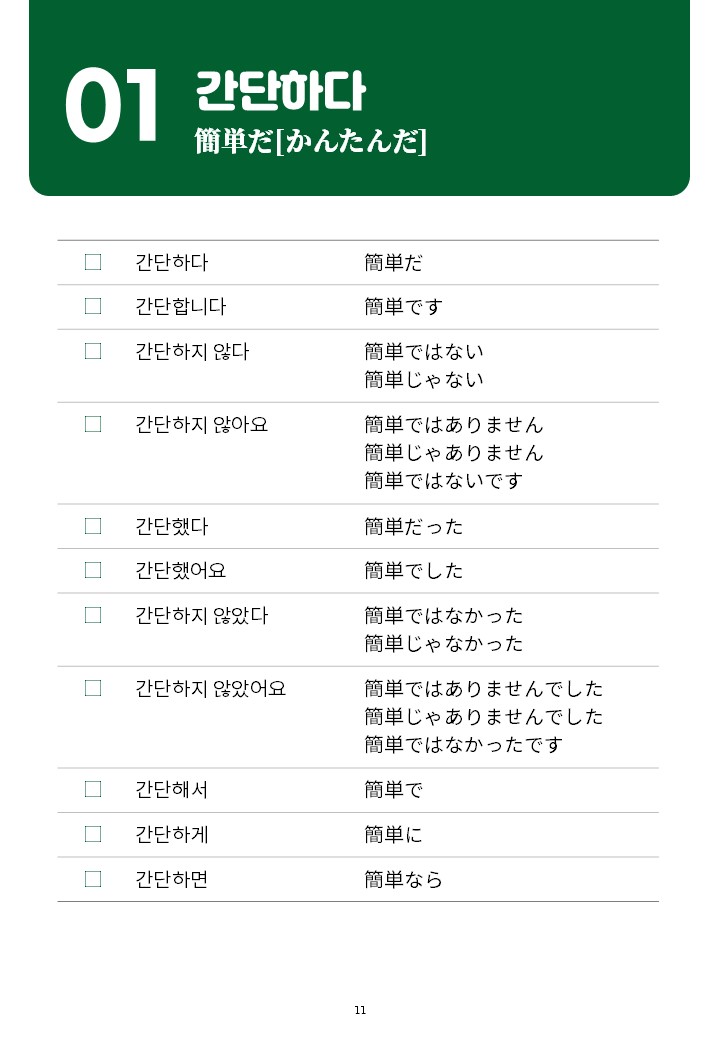Click the phrase 簡単ではなかったです

pos(464,745)
